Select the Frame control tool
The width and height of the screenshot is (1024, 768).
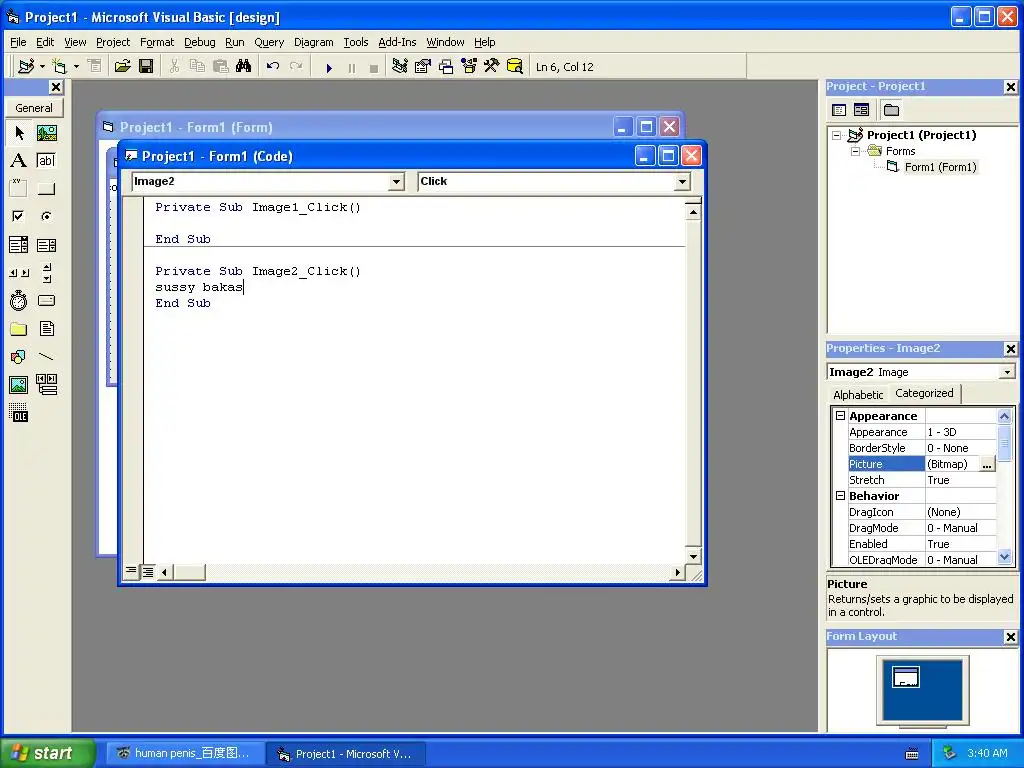[19, 189]
